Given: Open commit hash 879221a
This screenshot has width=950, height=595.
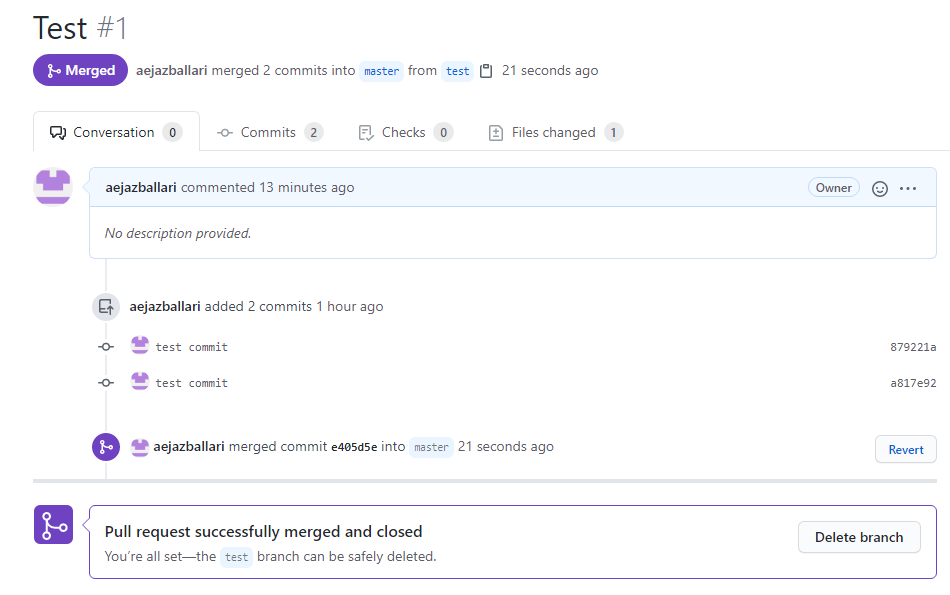Looking at the screenshot, I should (913, 347).
